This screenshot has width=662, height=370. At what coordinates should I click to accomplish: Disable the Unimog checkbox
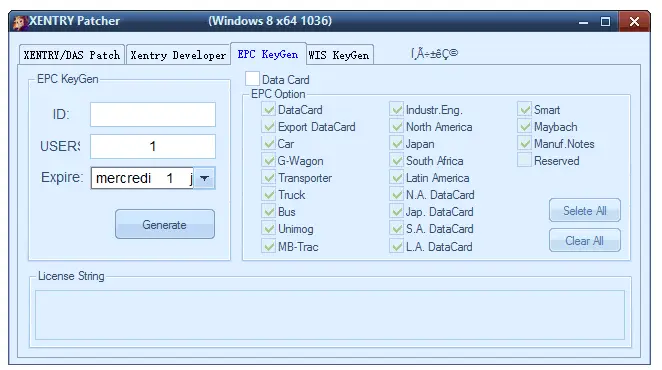[269, 229]
